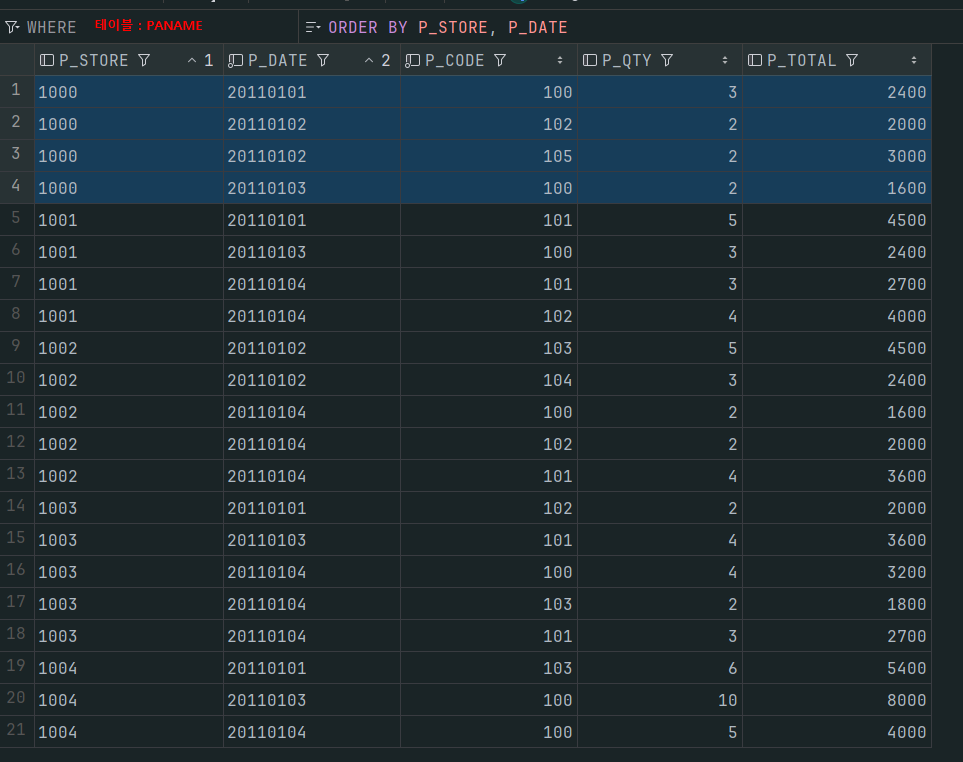
Task: Click the P_STORE column type icon
Action: [x=47, y=60]
